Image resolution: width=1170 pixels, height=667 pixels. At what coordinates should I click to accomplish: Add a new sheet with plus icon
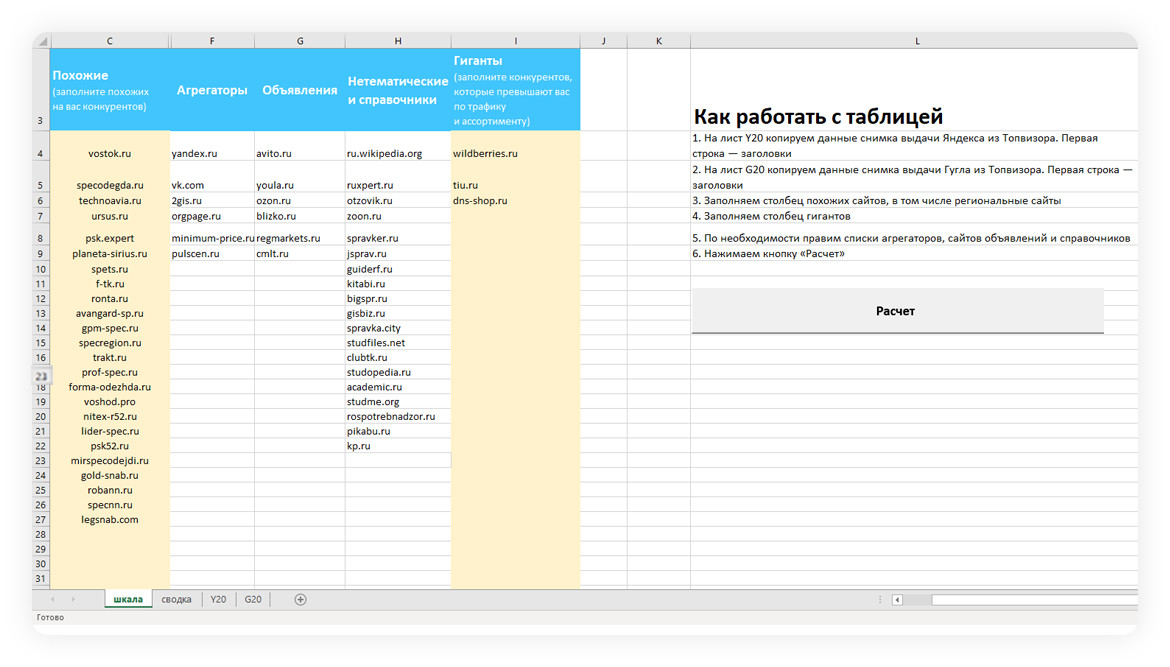click(300, 599)
